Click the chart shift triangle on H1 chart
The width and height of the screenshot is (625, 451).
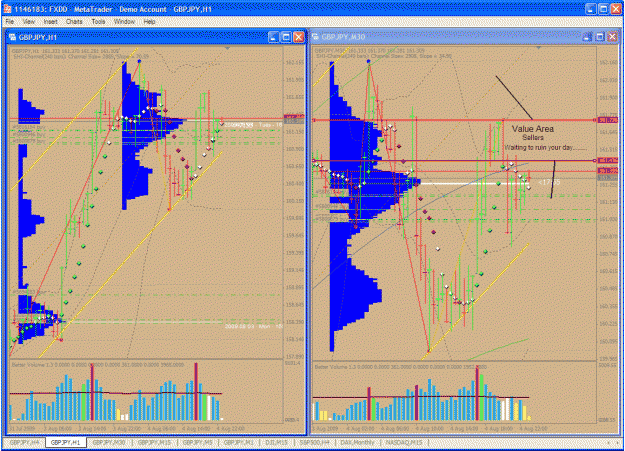click(x=227, y=48)
